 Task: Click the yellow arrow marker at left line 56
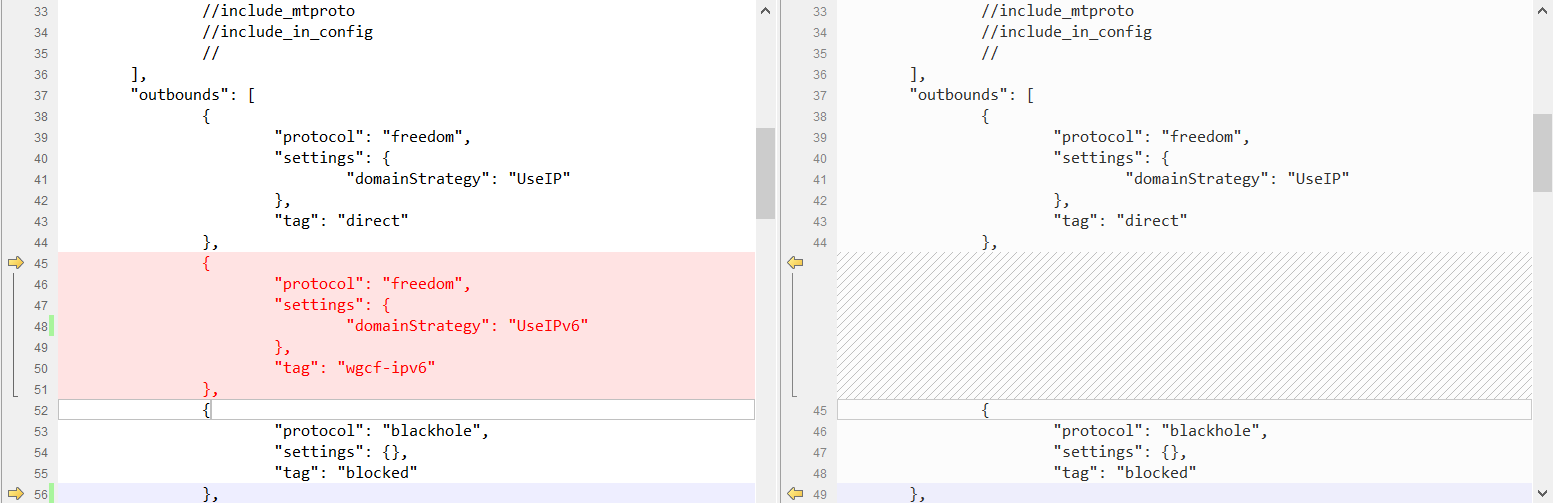pos(15,493)
